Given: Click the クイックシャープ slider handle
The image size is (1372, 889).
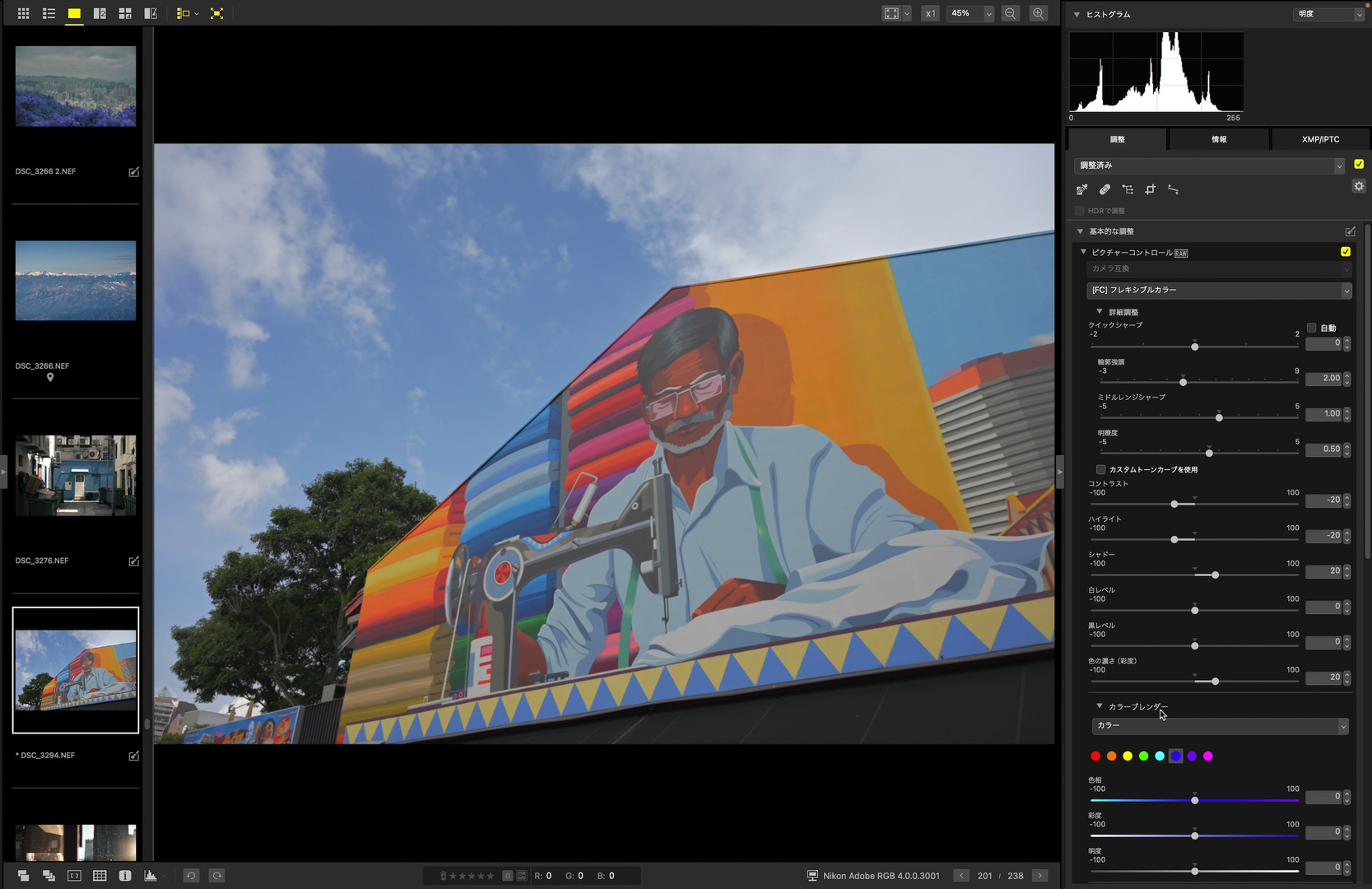Looking at the screenshot, I should (x=1195, y=347).
